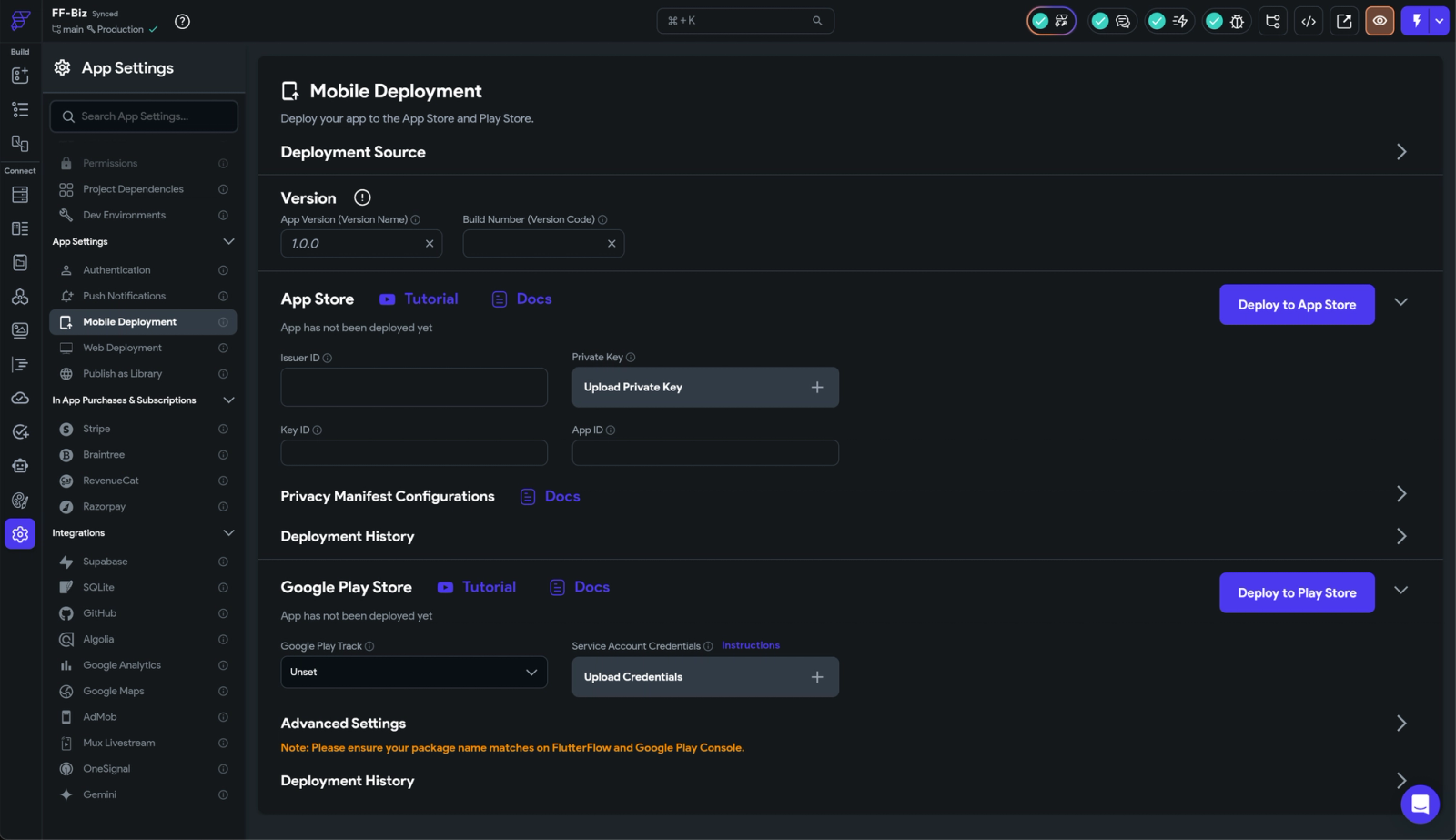
Task: Collapse the Integrations group chevron
Action: tap(228, 532)
